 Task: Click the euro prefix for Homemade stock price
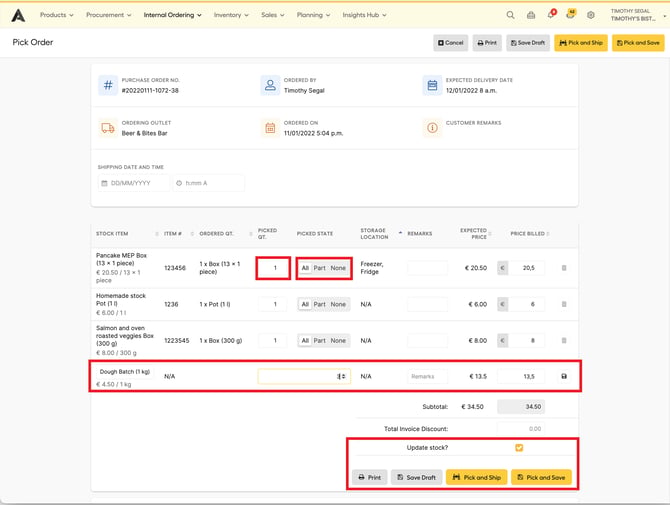tap(502, 304)
